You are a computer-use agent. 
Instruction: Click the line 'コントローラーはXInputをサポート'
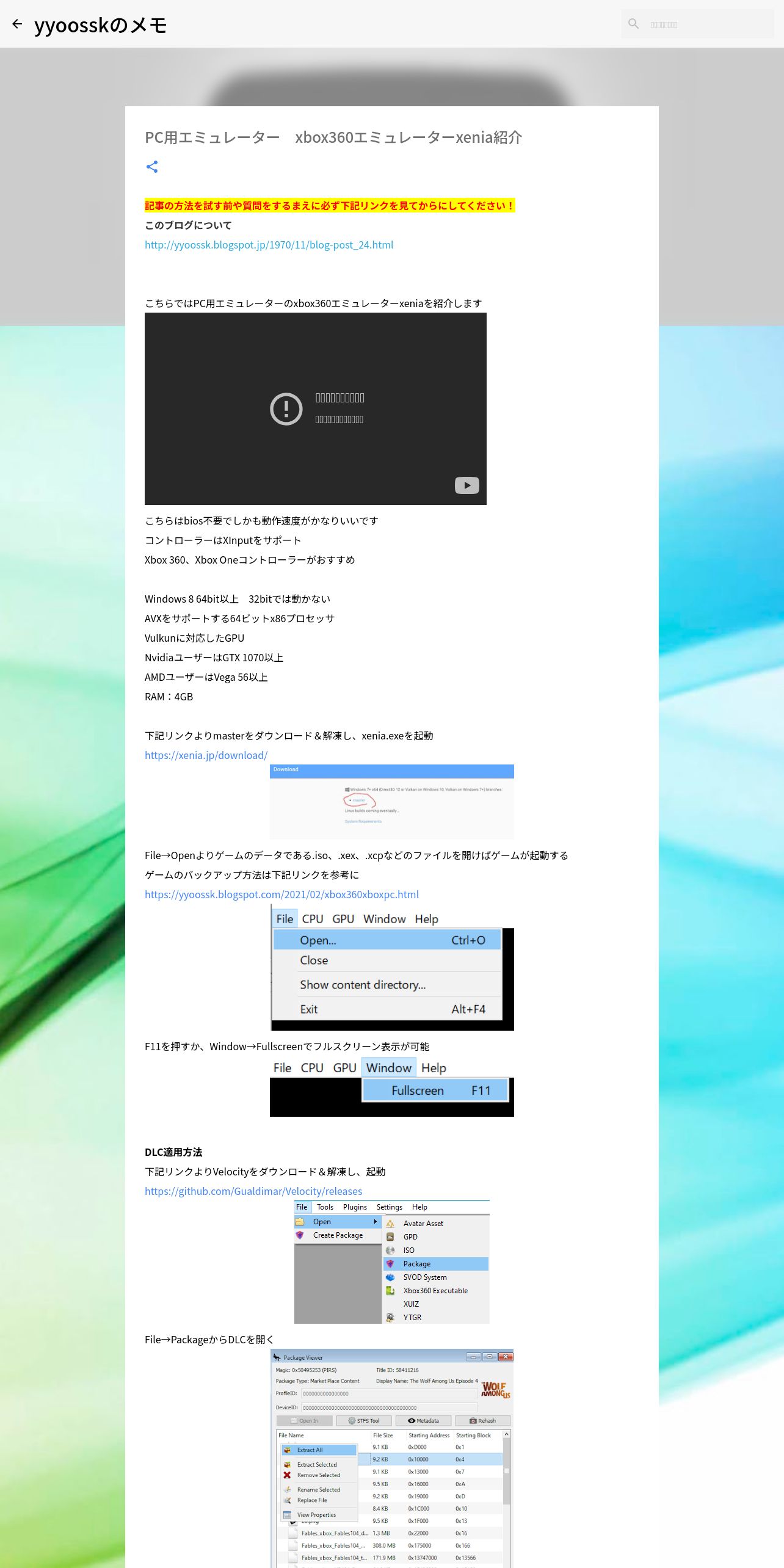pyautogui.click(x=223, y=540)
